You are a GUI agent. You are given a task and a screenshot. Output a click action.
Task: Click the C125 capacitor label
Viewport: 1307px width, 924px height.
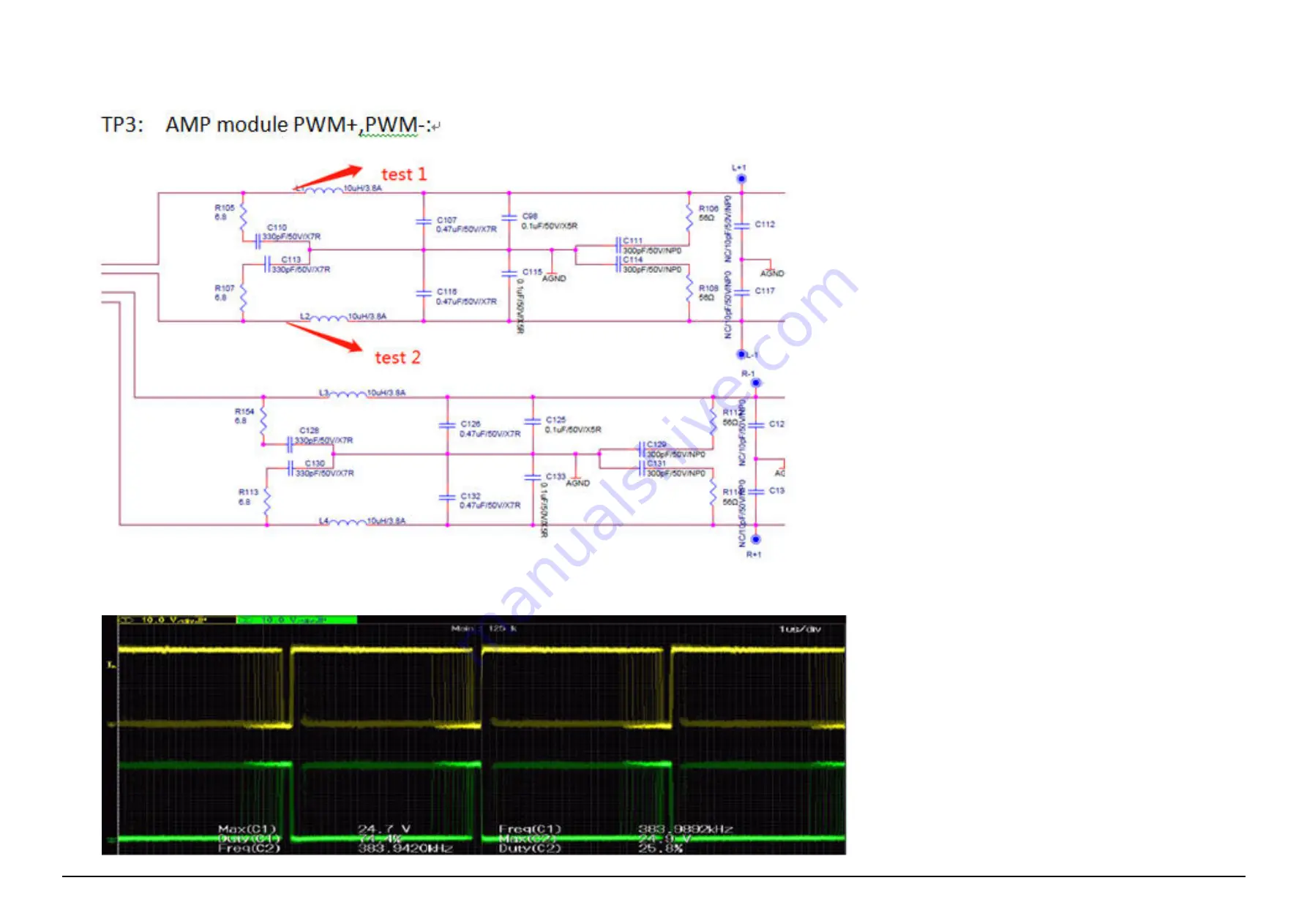(x=555, y=420)
